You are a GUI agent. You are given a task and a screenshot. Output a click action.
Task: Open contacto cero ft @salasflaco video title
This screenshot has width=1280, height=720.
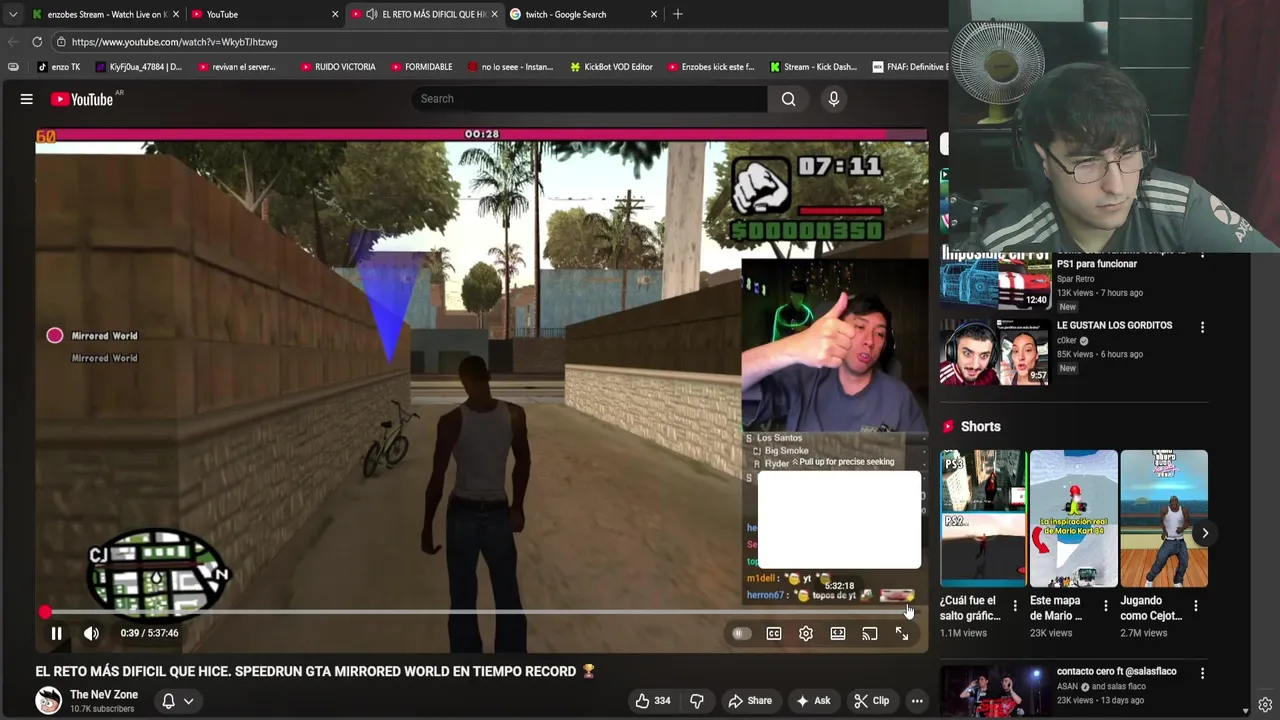click(x=1116, y=671)
